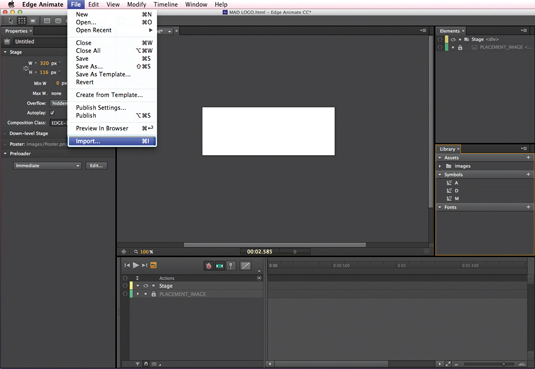Image resolution: width=535 pixels, height=369 pixels.
Task: Select the Rounded Rectangle tool
Action: pos(58,21)
